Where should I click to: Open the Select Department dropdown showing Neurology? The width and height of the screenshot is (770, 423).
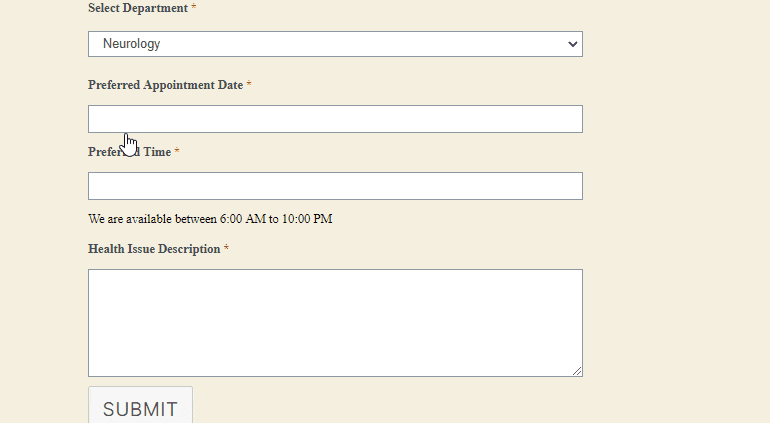pos(335,44)
